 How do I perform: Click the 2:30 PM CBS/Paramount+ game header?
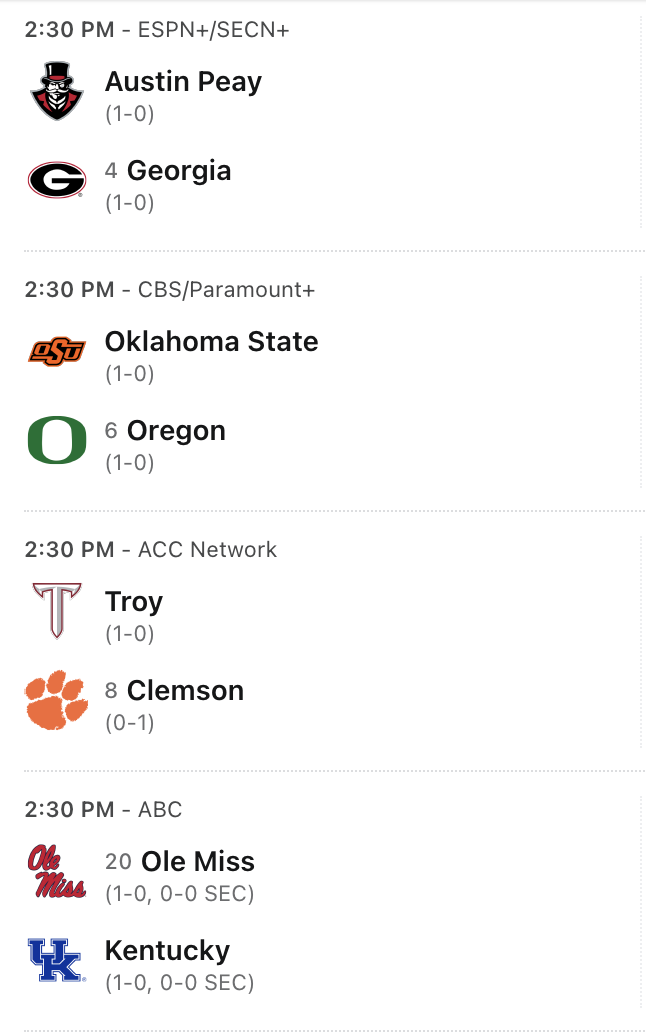point(170,289)
